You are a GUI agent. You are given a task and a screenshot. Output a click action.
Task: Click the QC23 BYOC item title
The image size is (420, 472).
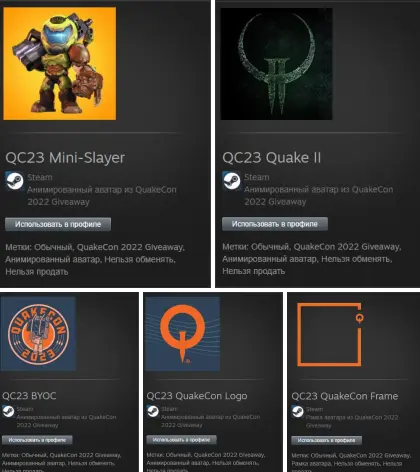pos(29,396)
